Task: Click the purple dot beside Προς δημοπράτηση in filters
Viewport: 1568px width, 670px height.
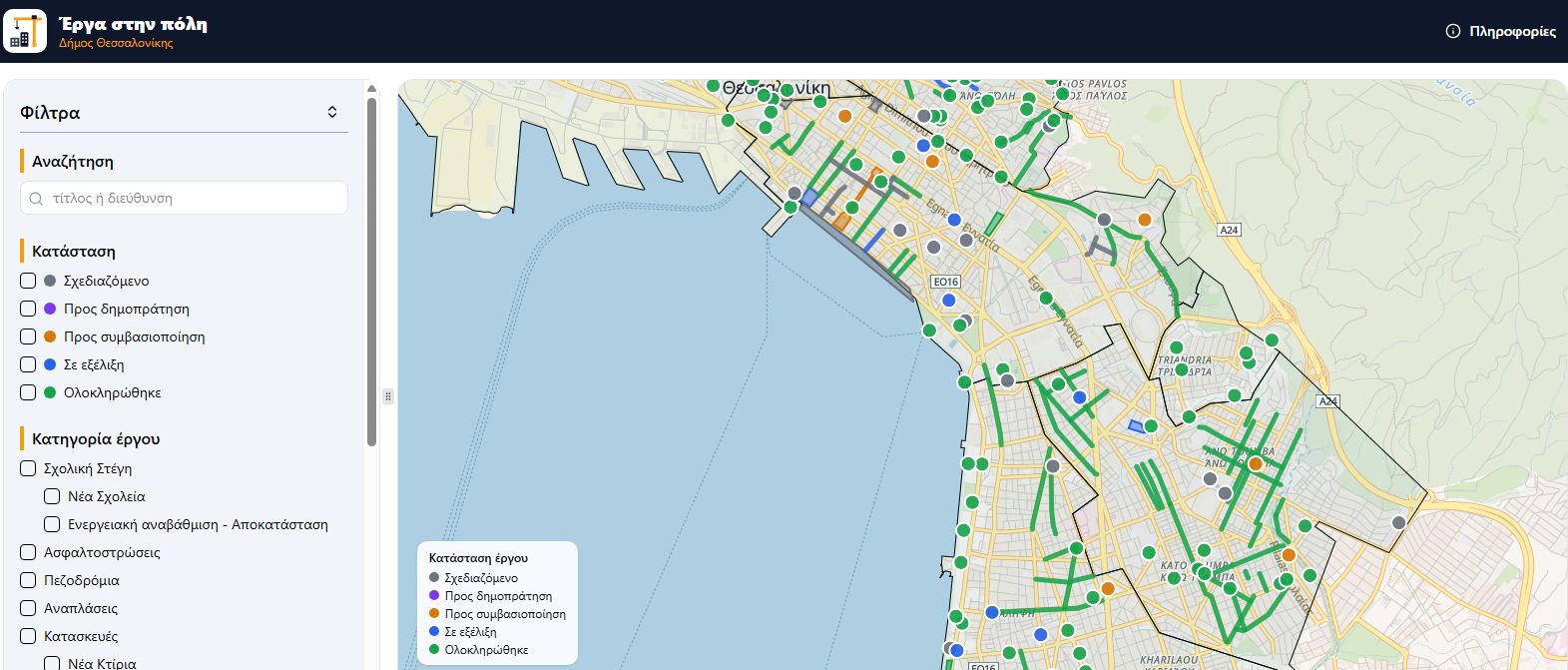Action: [x=50, y=309]
